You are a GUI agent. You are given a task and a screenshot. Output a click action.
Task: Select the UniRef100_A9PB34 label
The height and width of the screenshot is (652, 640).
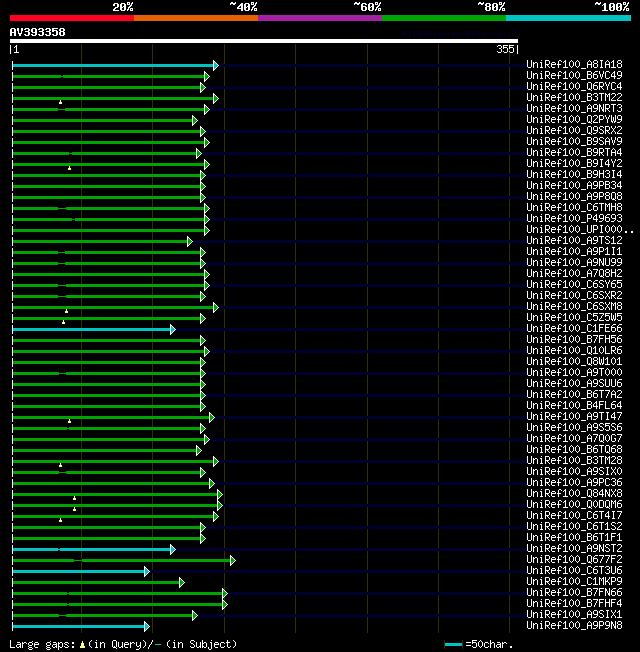(x=574, y=185)
